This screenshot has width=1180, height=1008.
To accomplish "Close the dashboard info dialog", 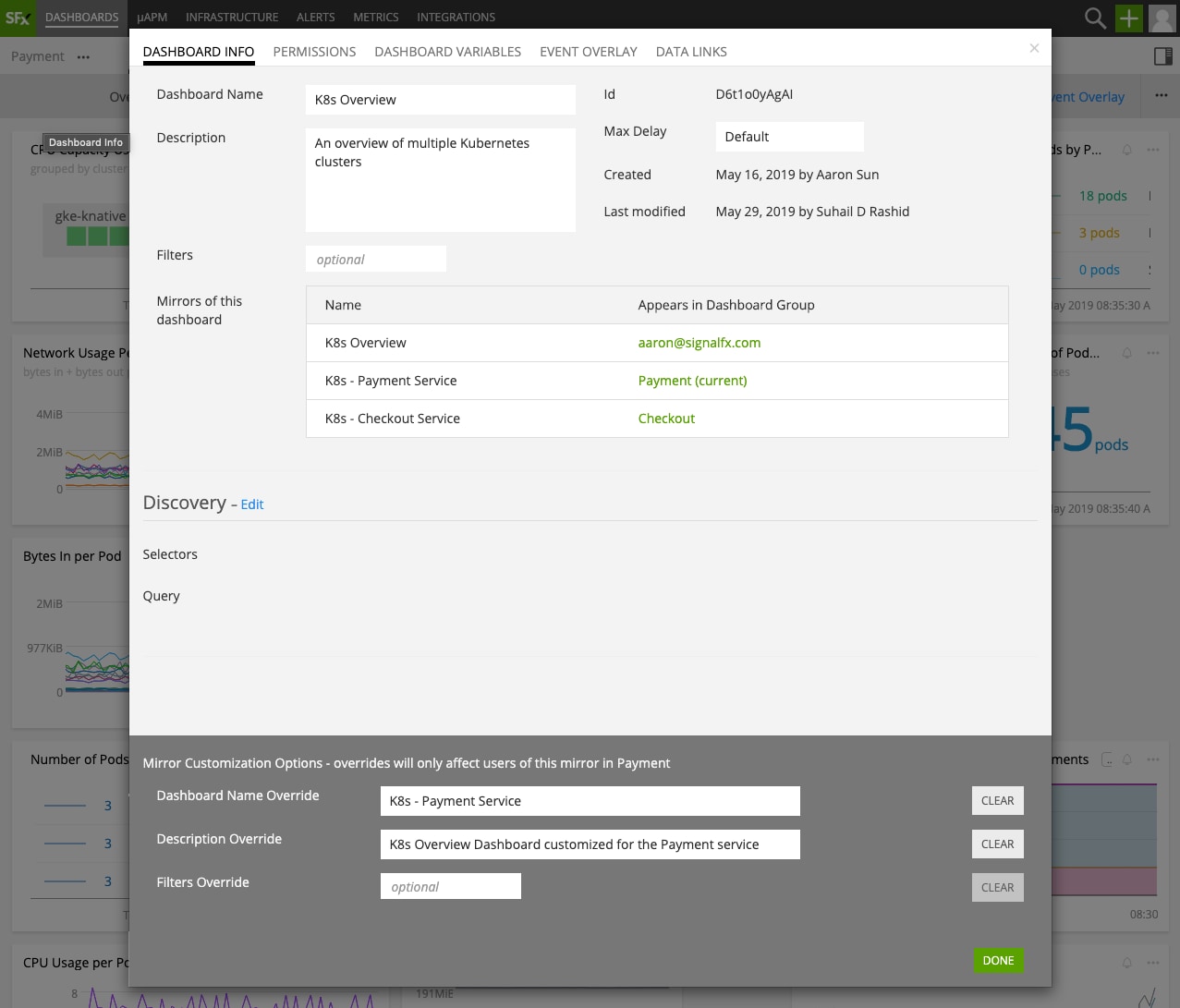I will click(x=1034, y=48).
